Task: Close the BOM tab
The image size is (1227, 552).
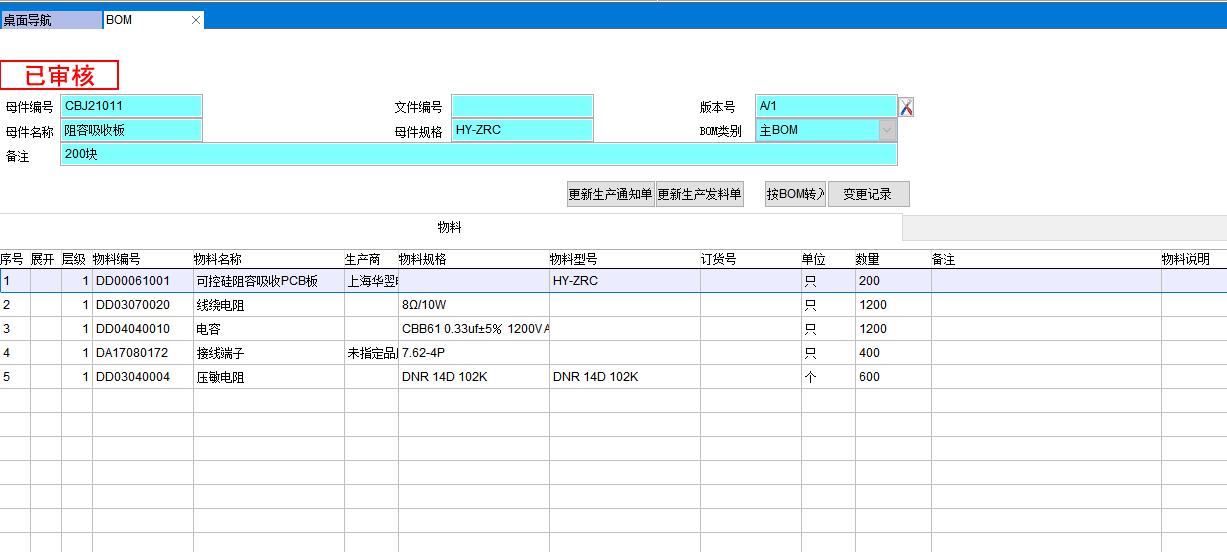Action: click(x=196, y=20)
